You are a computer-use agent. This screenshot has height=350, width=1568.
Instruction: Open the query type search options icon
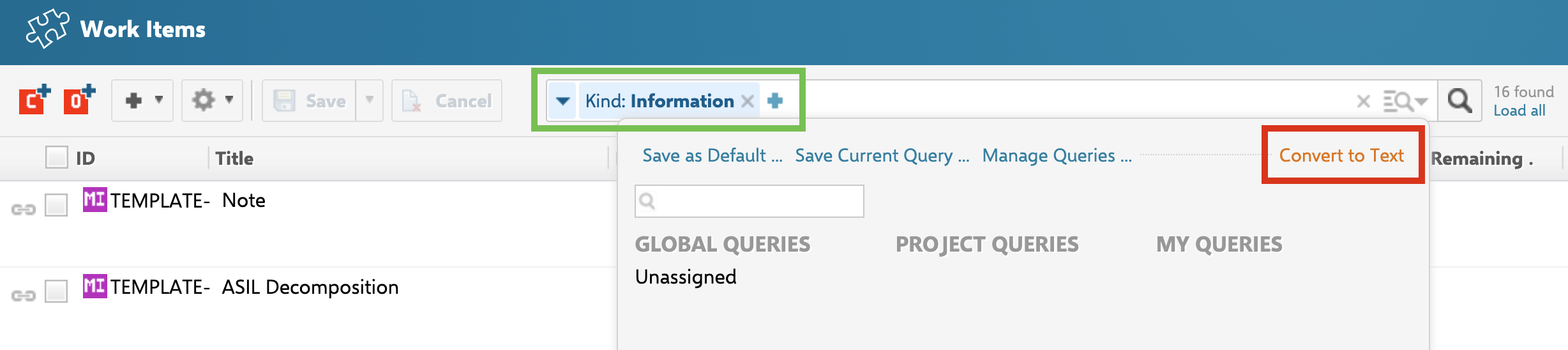(x=1403, y=101)
